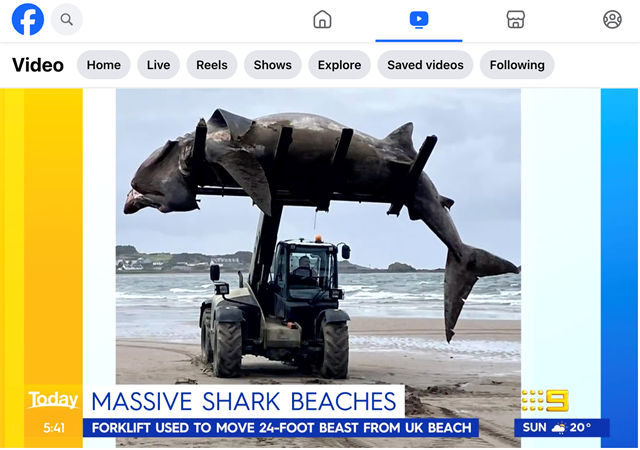Select the Home chip under Video
Screen dimensions: 640x450
[103, 65]
